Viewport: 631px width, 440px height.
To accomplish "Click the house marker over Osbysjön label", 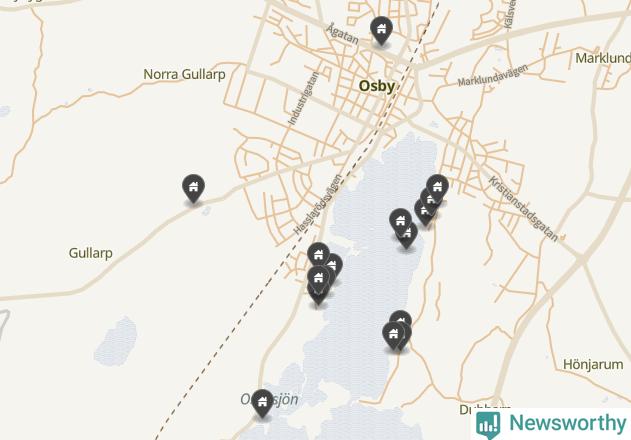I will point(262,403).
